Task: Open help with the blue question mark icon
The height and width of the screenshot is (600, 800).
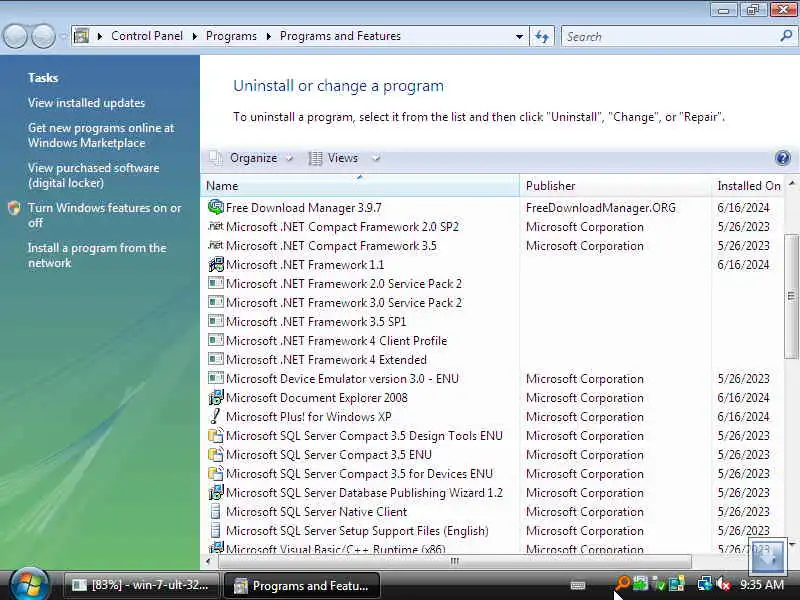Action: tap(783, 158)
